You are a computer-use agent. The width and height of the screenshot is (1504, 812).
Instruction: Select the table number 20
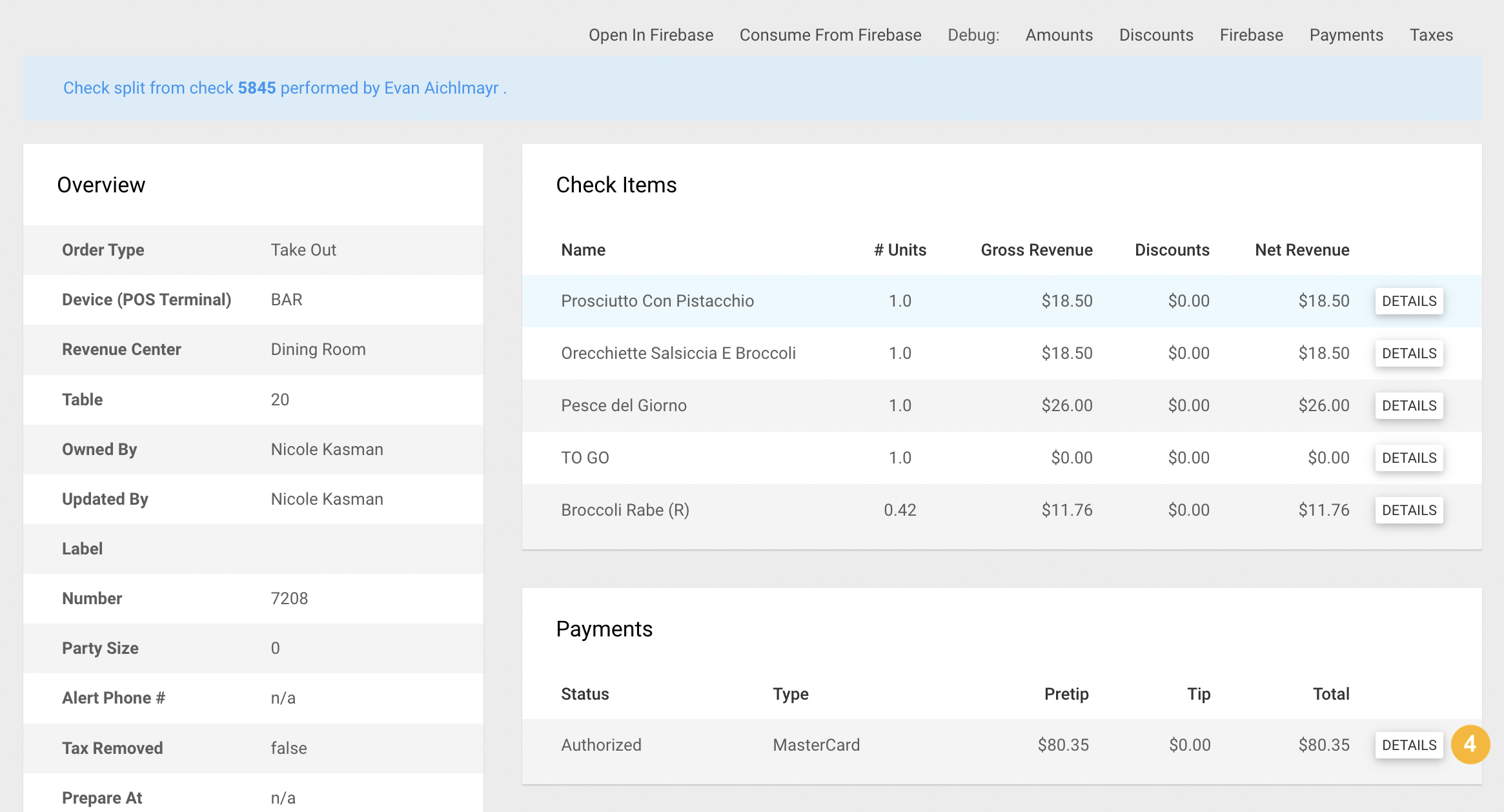pos(279,400)
